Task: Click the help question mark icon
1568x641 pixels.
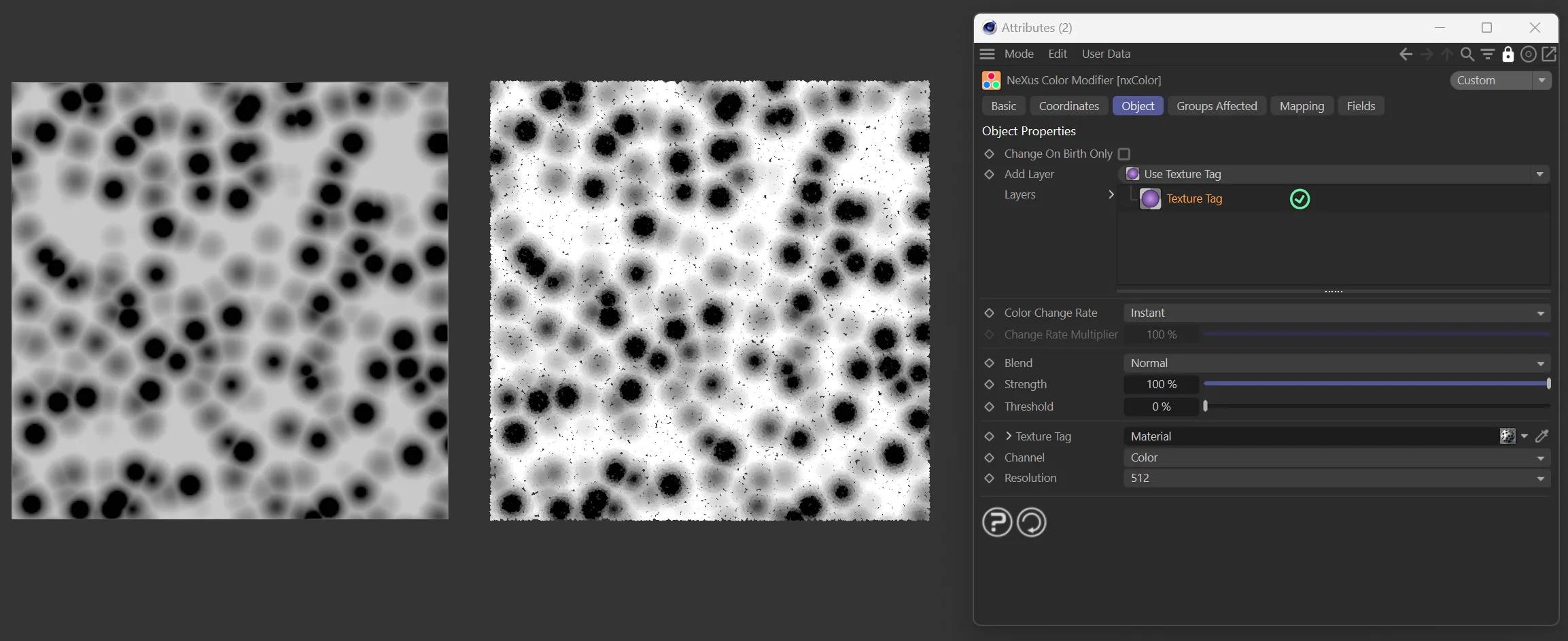Action: coord(997,523)
